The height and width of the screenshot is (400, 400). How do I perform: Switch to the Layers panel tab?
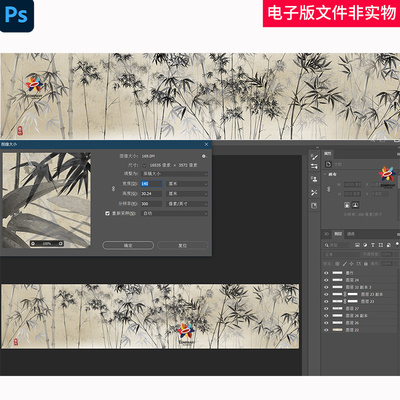click(x=338, y=234)
